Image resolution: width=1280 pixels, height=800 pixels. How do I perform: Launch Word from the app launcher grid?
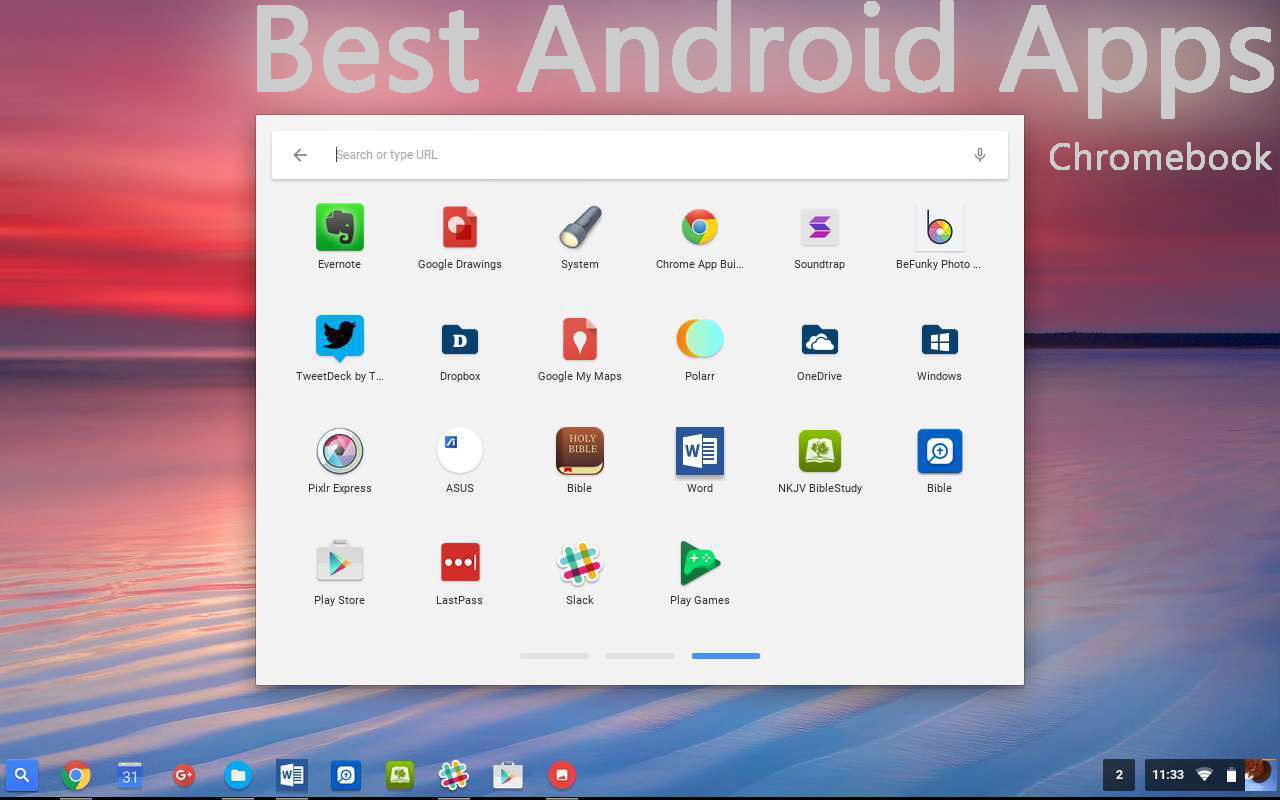click(700, 451)
